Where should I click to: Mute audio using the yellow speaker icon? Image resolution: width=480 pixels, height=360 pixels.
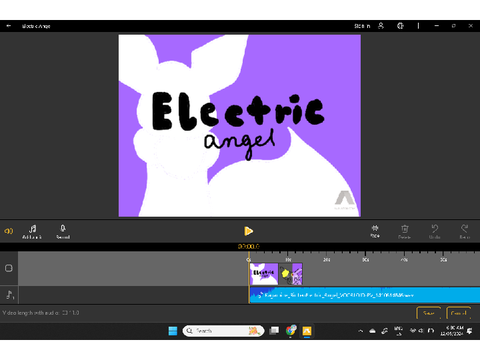(x=9, y=231)
